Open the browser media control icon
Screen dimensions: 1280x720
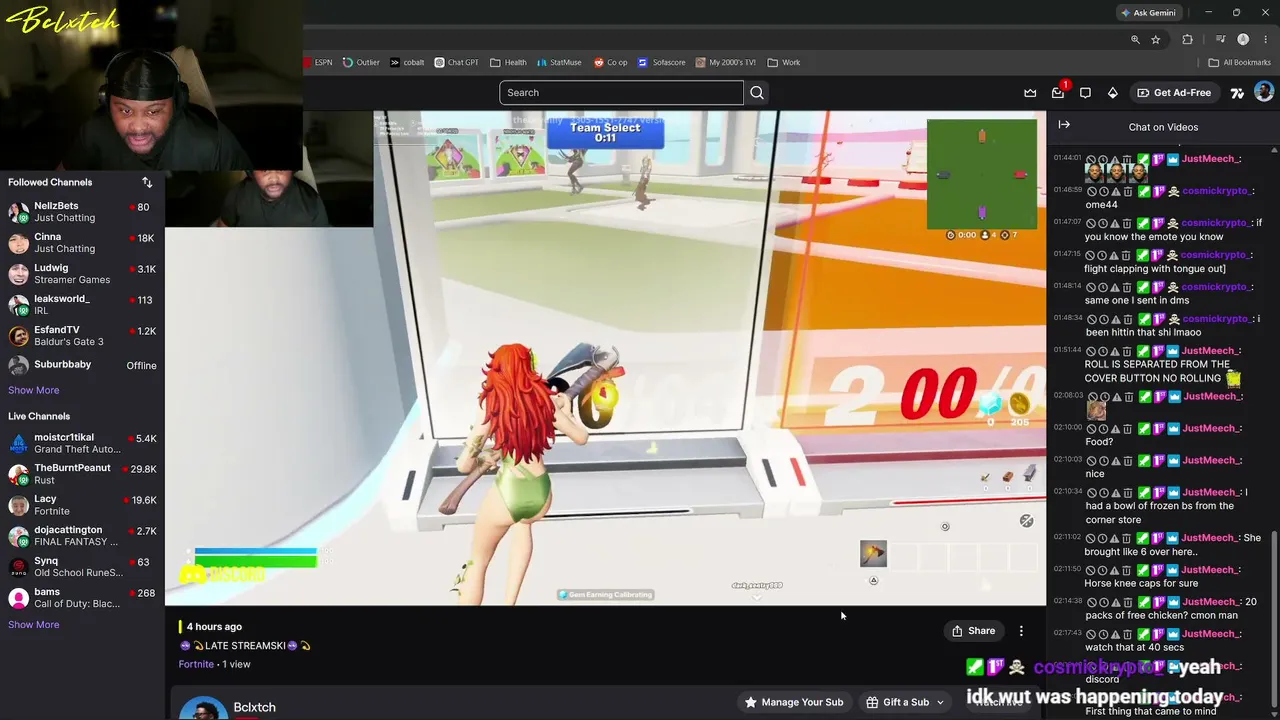click(1220, 39)
